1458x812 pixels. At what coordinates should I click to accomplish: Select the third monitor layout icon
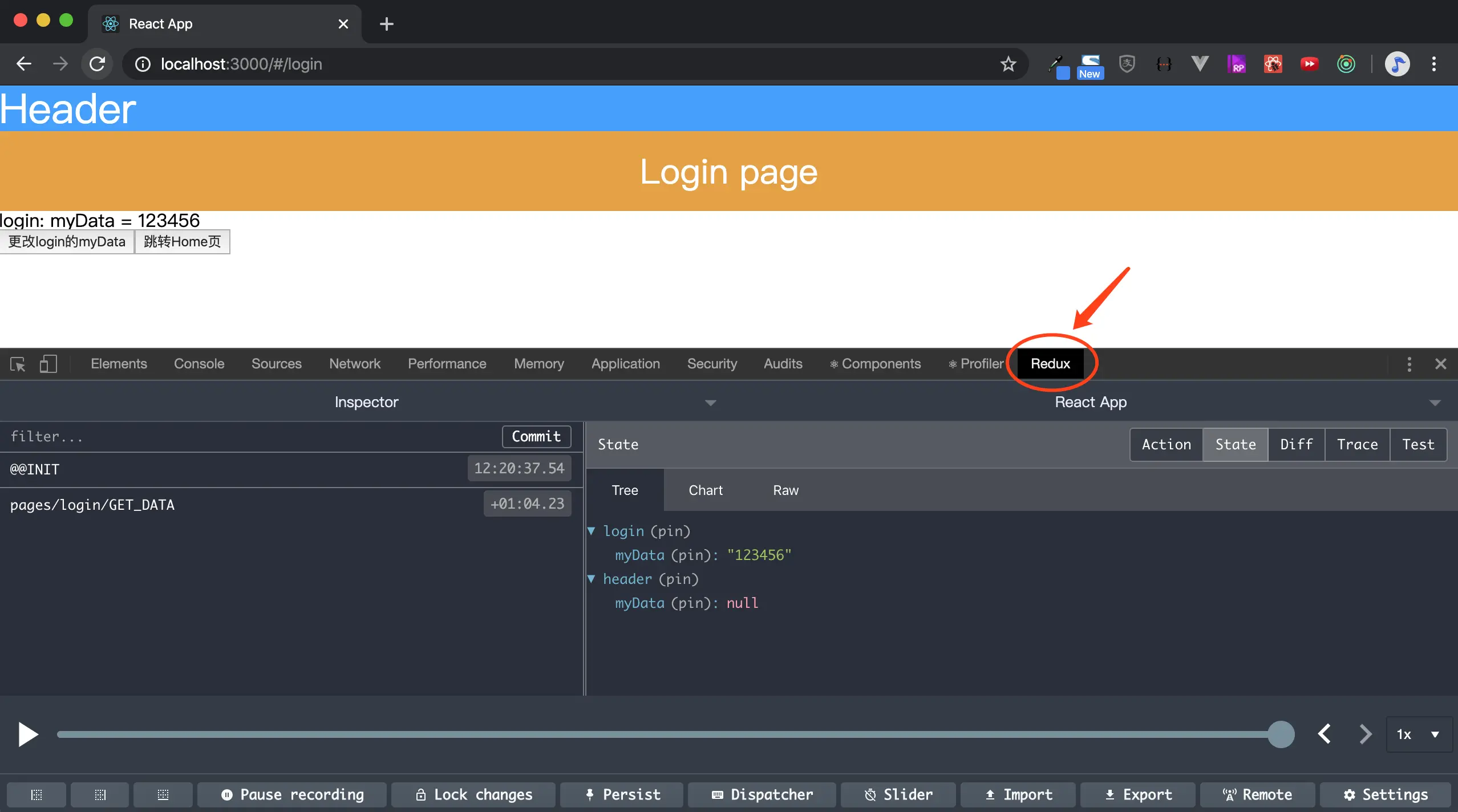pyautogui.click(x=163, y=795)
